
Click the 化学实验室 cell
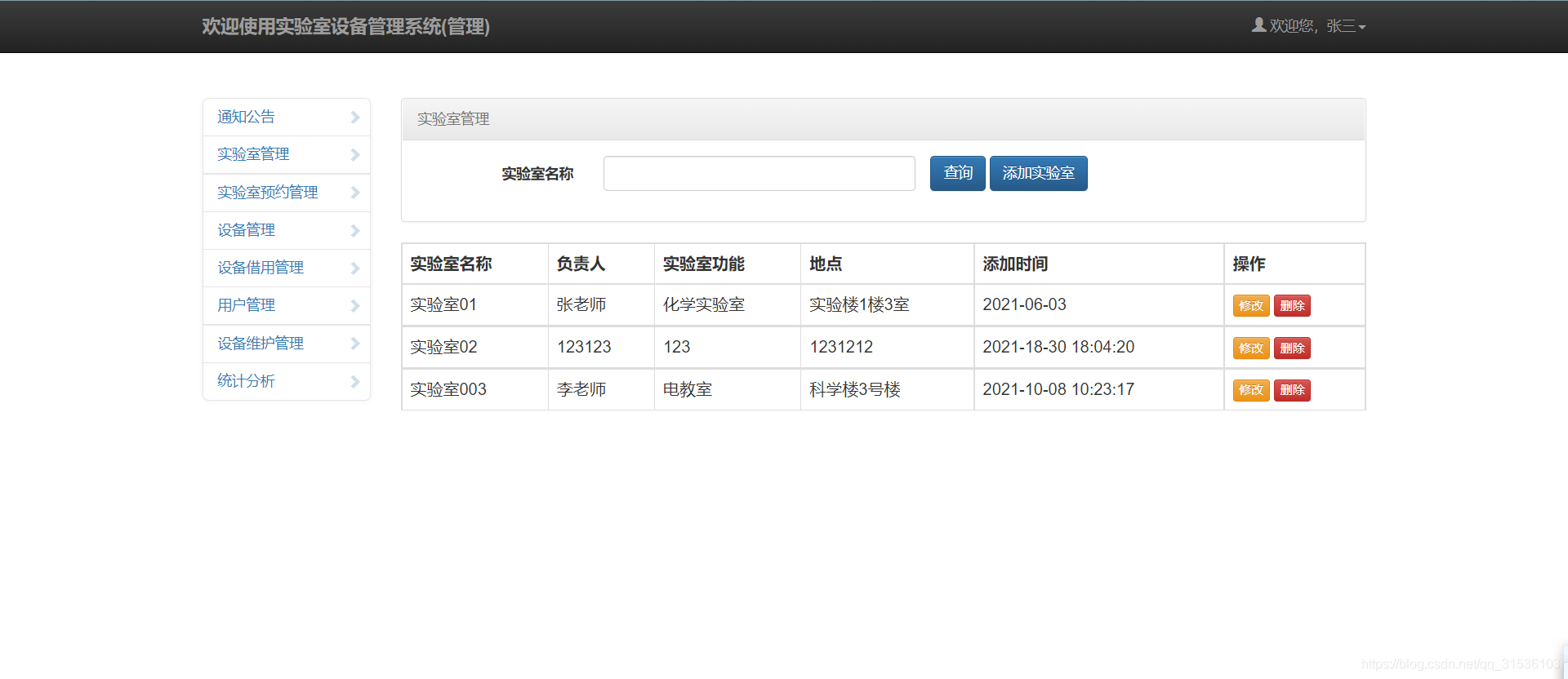pyautogui.click(x=727, y=305)
